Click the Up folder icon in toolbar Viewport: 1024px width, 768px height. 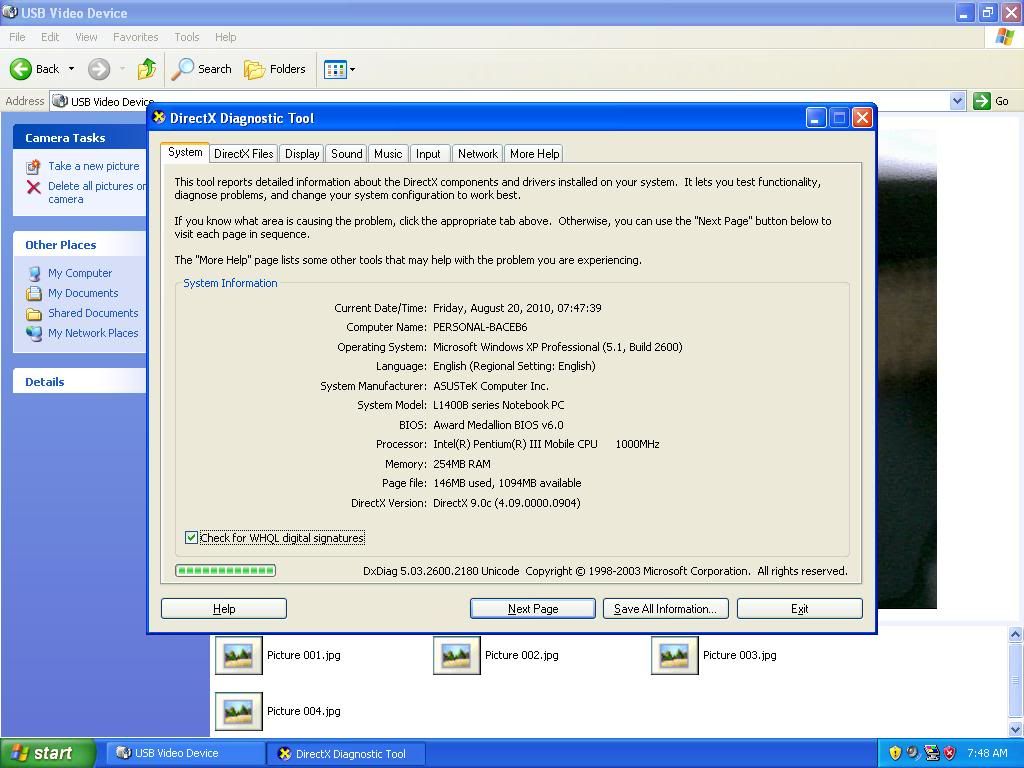(147, 69)
